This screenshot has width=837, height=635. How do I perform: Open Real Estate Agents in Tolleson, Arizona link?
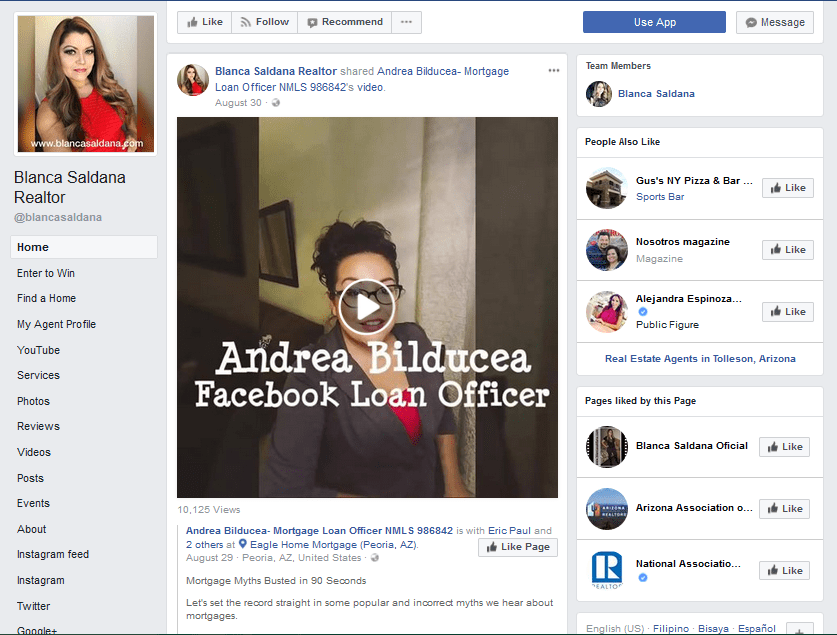(700, 359)
